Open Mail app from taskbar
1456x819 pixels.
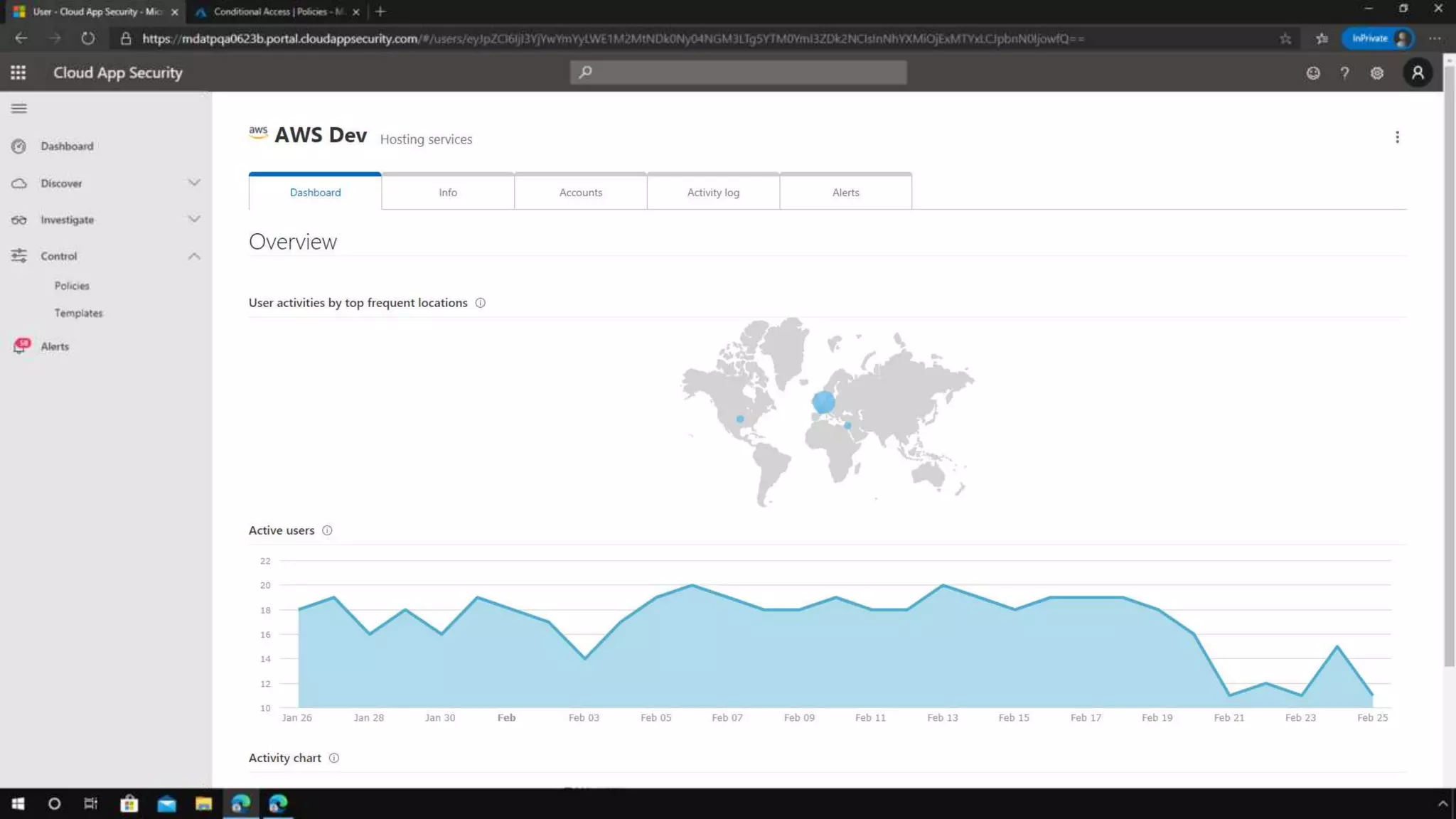pos(166,804)
